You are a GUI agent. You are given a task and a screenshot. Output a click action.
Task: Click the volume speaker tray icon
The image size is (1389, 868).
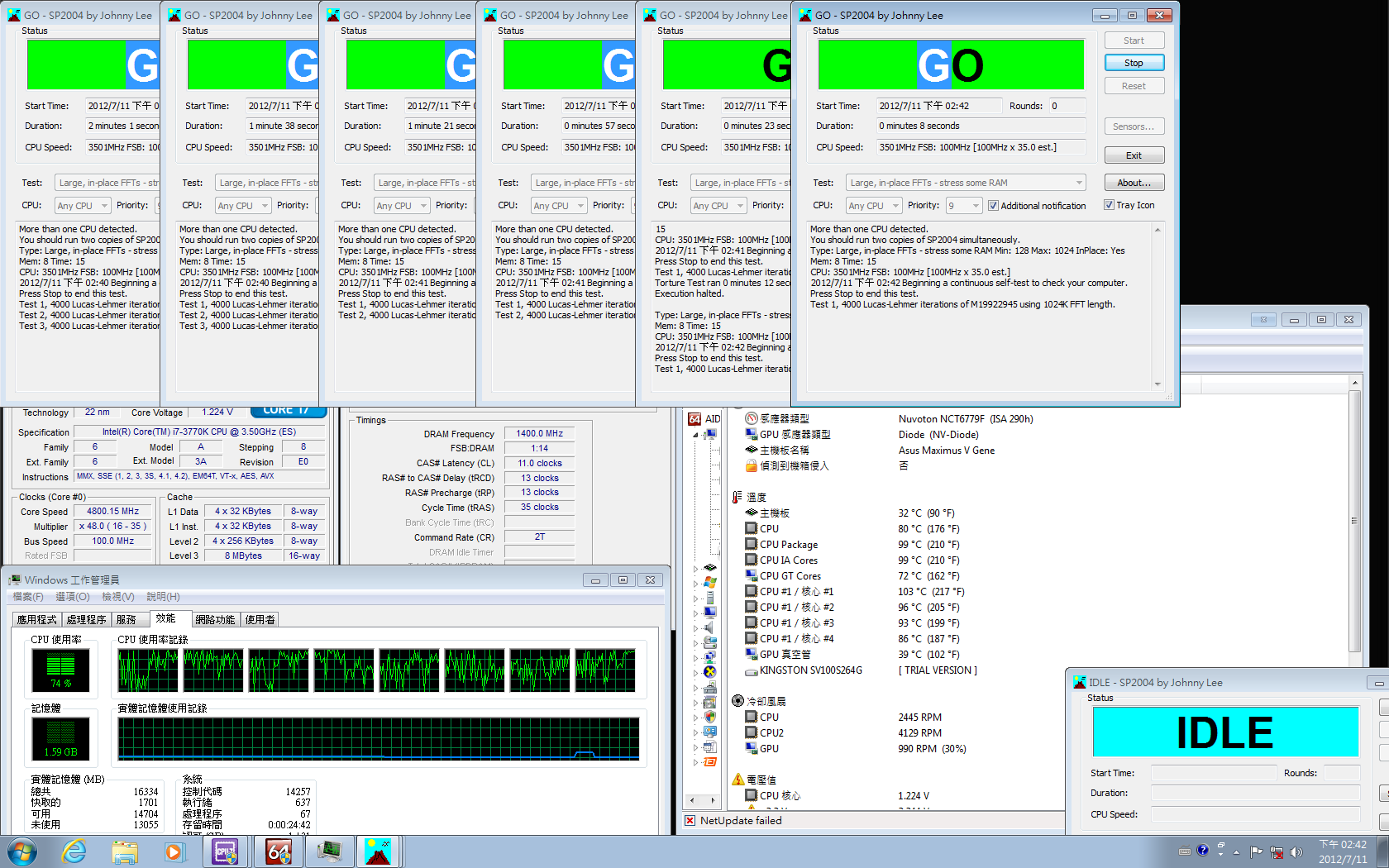pos(1296,851)
